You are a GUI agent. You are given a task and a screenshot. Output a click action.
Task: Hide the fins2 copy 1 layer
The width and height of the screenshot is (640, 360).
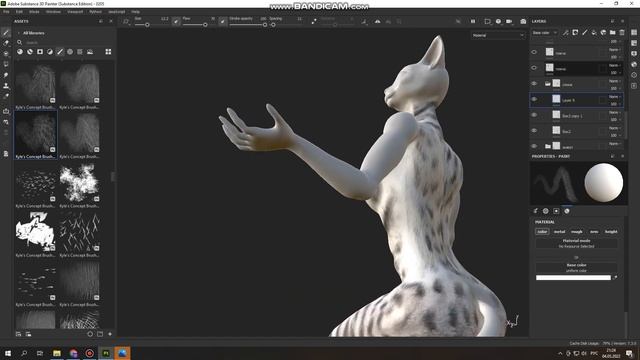click(534, 115)
